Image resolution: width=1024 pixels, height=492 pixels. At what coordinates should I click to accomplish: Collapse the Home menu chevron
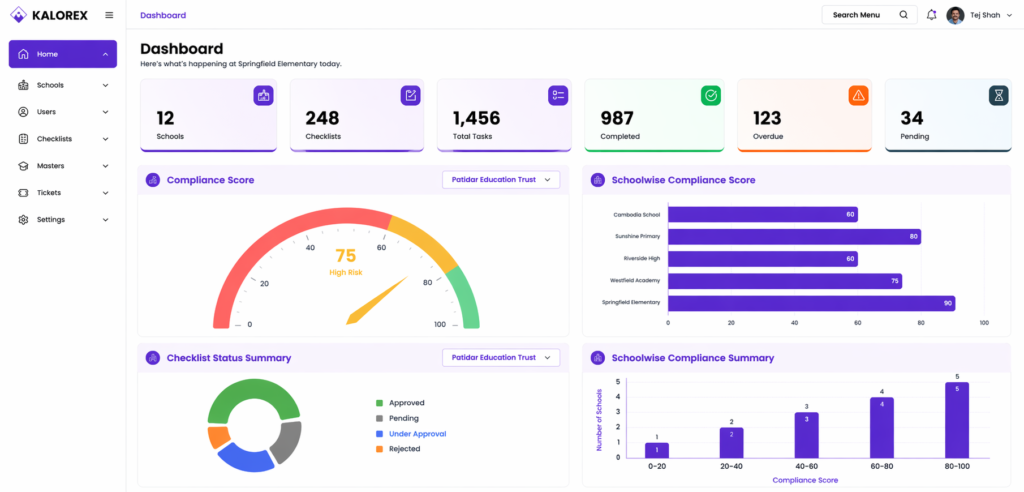pyautogui.click(x=105, y=54)
